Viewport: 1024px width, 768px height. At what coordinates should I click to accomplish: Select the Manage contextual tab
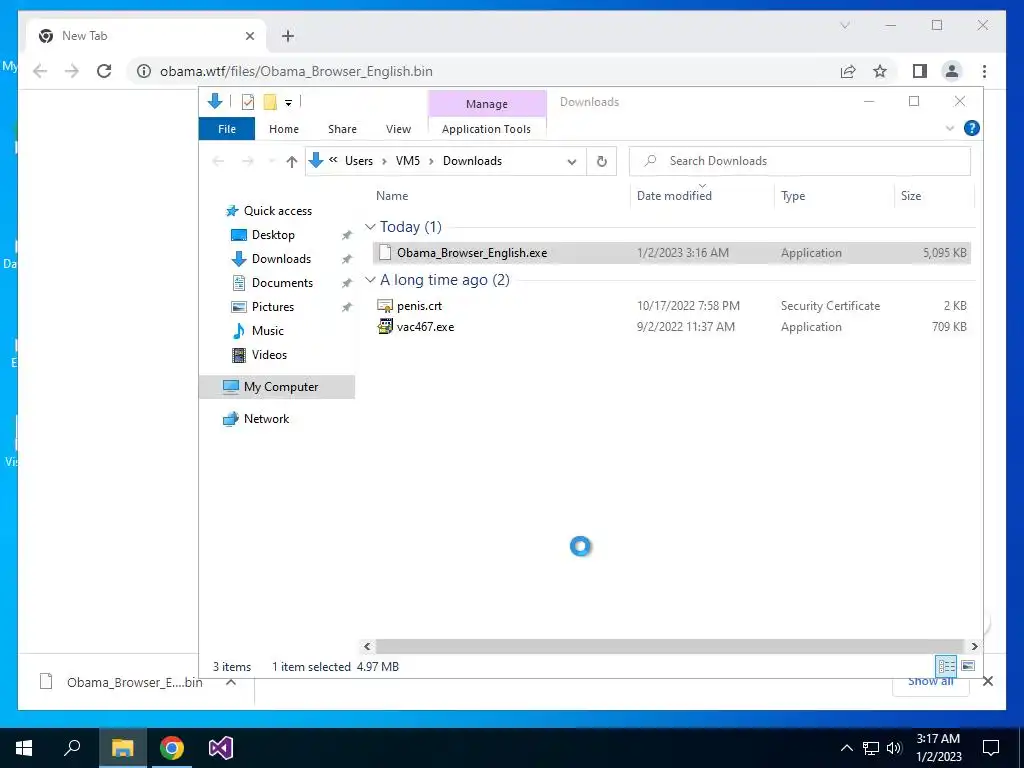(x=487, y=104)
